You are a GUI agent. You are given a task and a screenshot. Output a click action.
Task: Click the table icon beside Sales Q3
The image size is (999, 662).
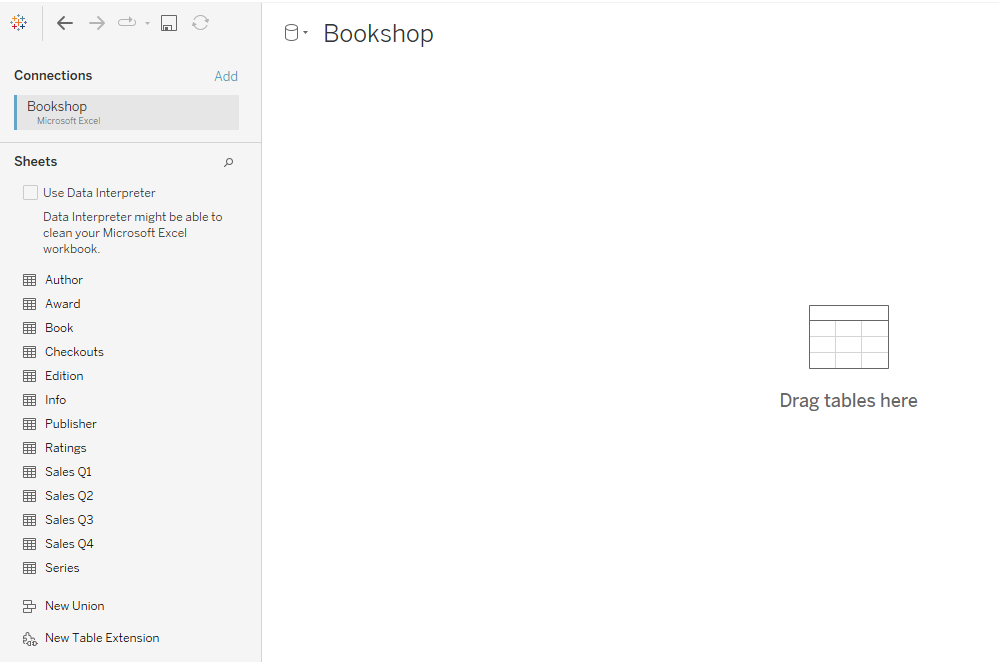pos(29,520)
